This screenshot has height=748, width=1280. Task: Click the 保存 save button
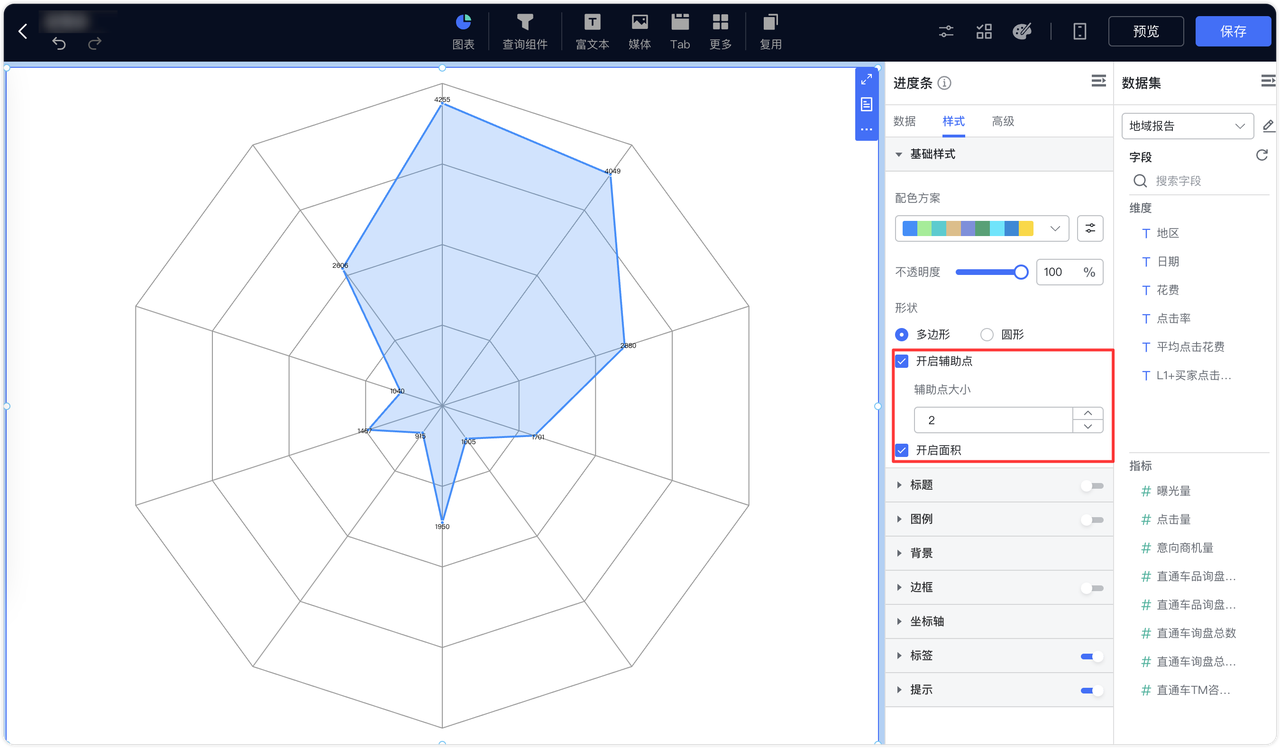1233,31
